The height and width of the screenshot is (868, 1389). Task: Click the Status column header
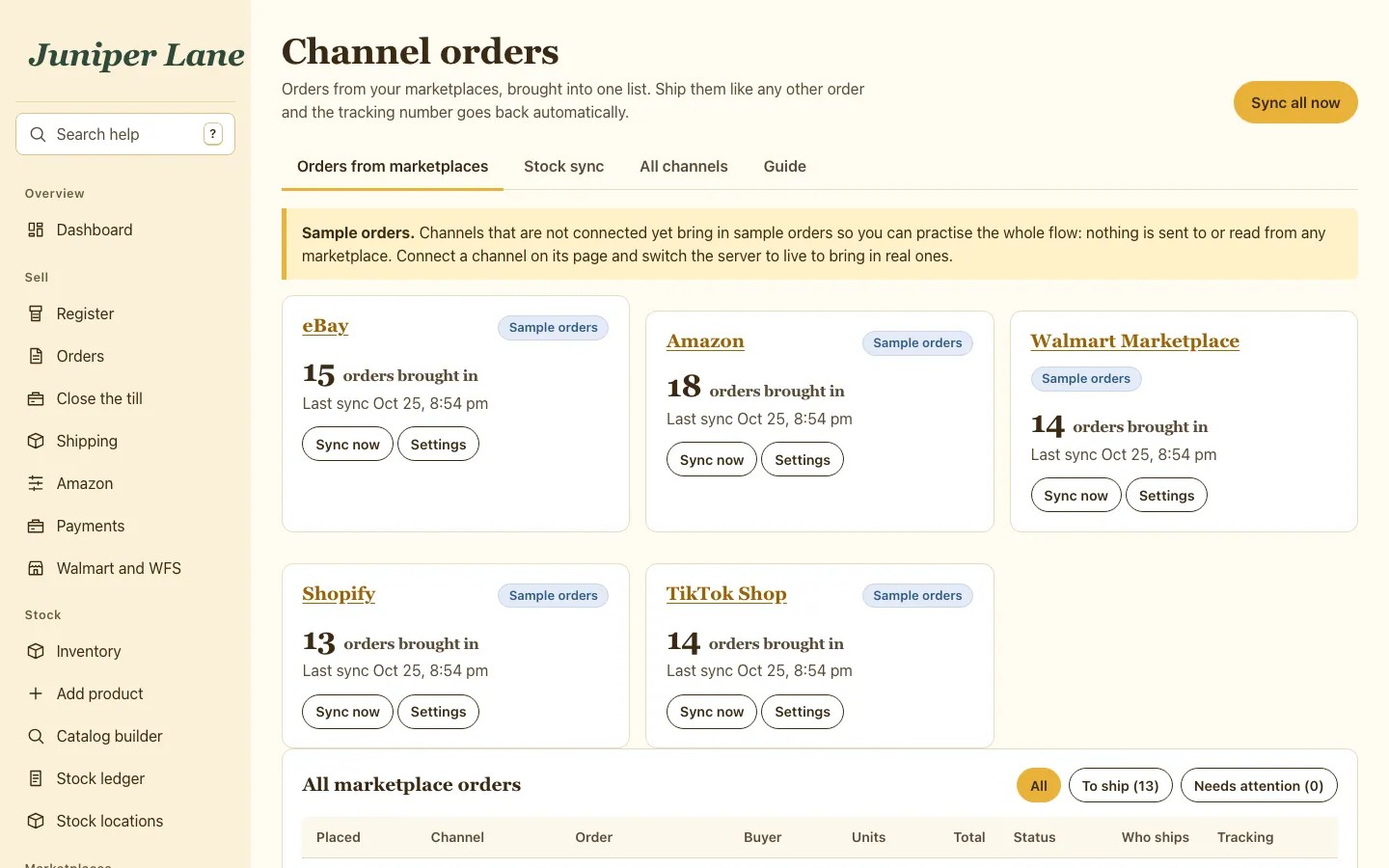click(1034, 837)
